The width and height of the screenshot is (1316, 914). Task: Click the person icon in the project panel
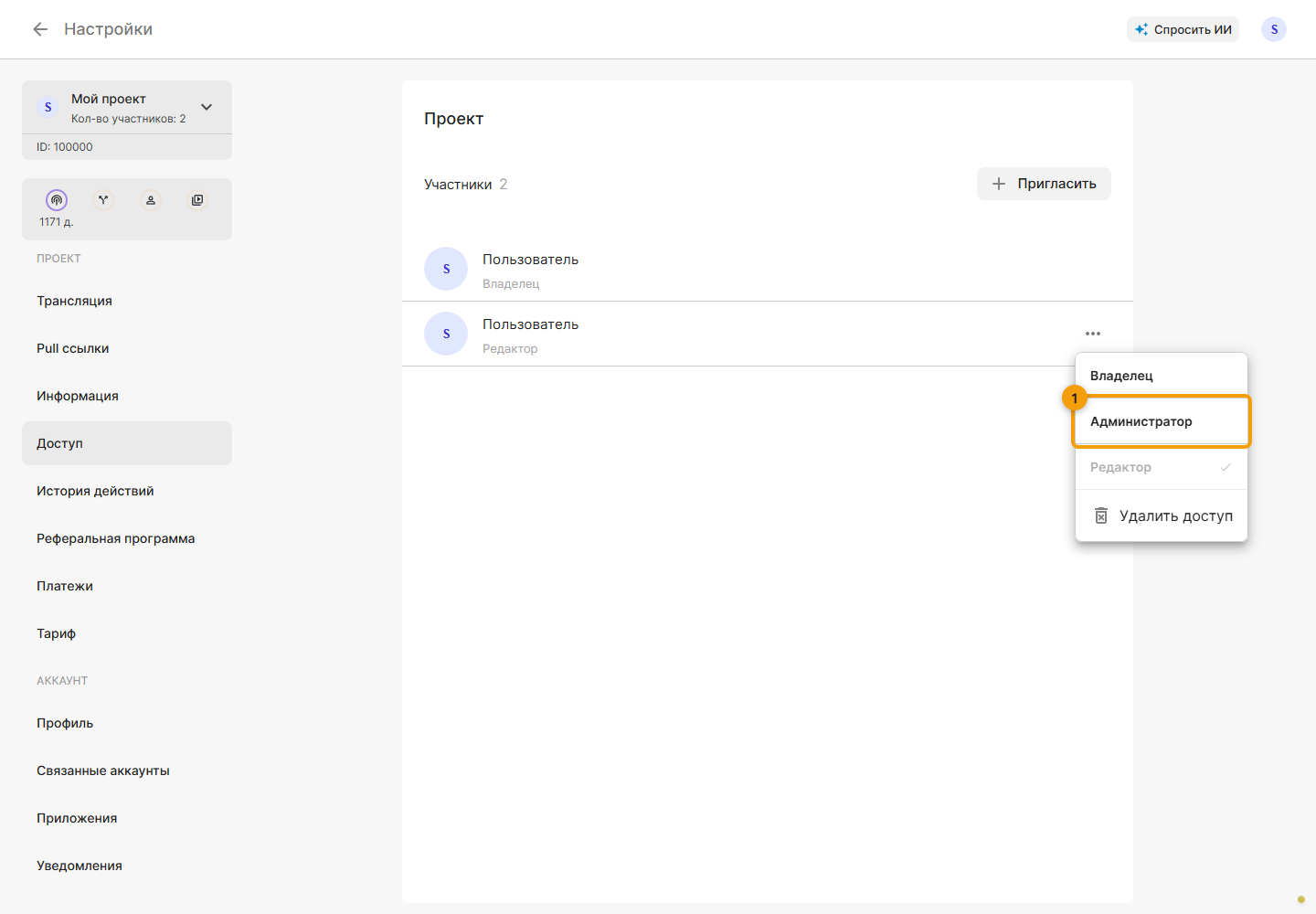(151, 200)
